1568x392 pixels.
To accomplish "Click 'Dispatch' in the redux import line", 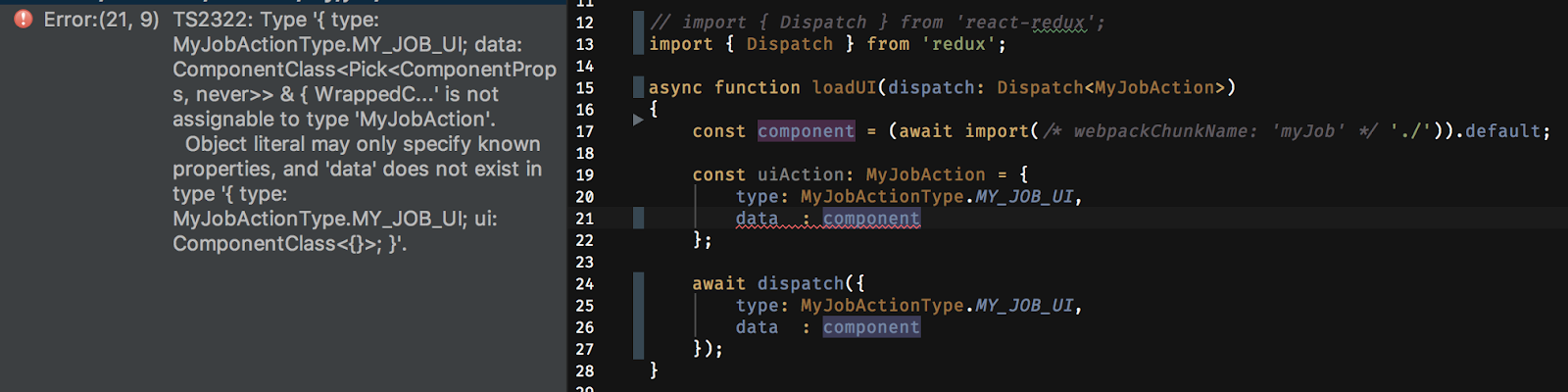I will click(789, 44).
